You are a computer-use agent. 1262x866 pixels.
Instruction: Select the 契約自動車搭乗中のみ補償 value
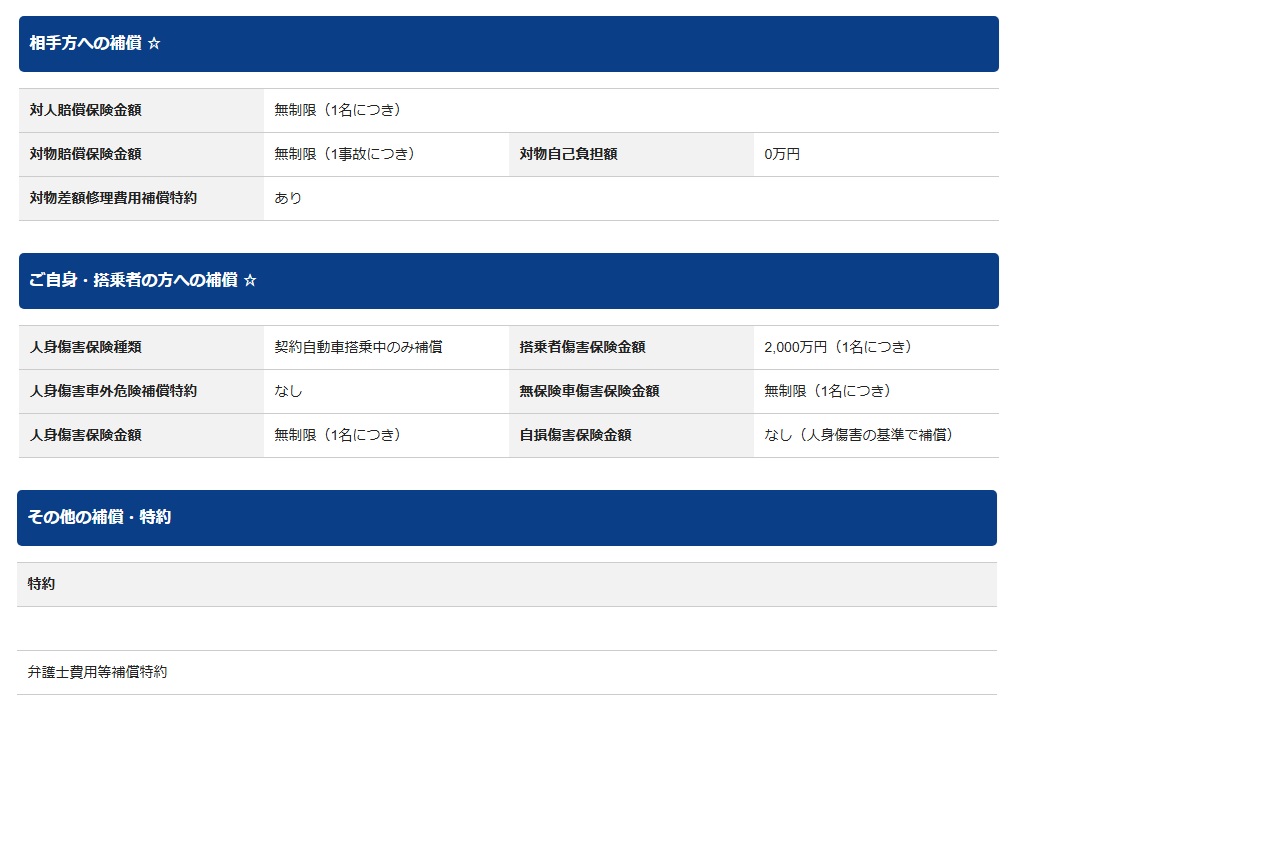[x=359, y=347]
